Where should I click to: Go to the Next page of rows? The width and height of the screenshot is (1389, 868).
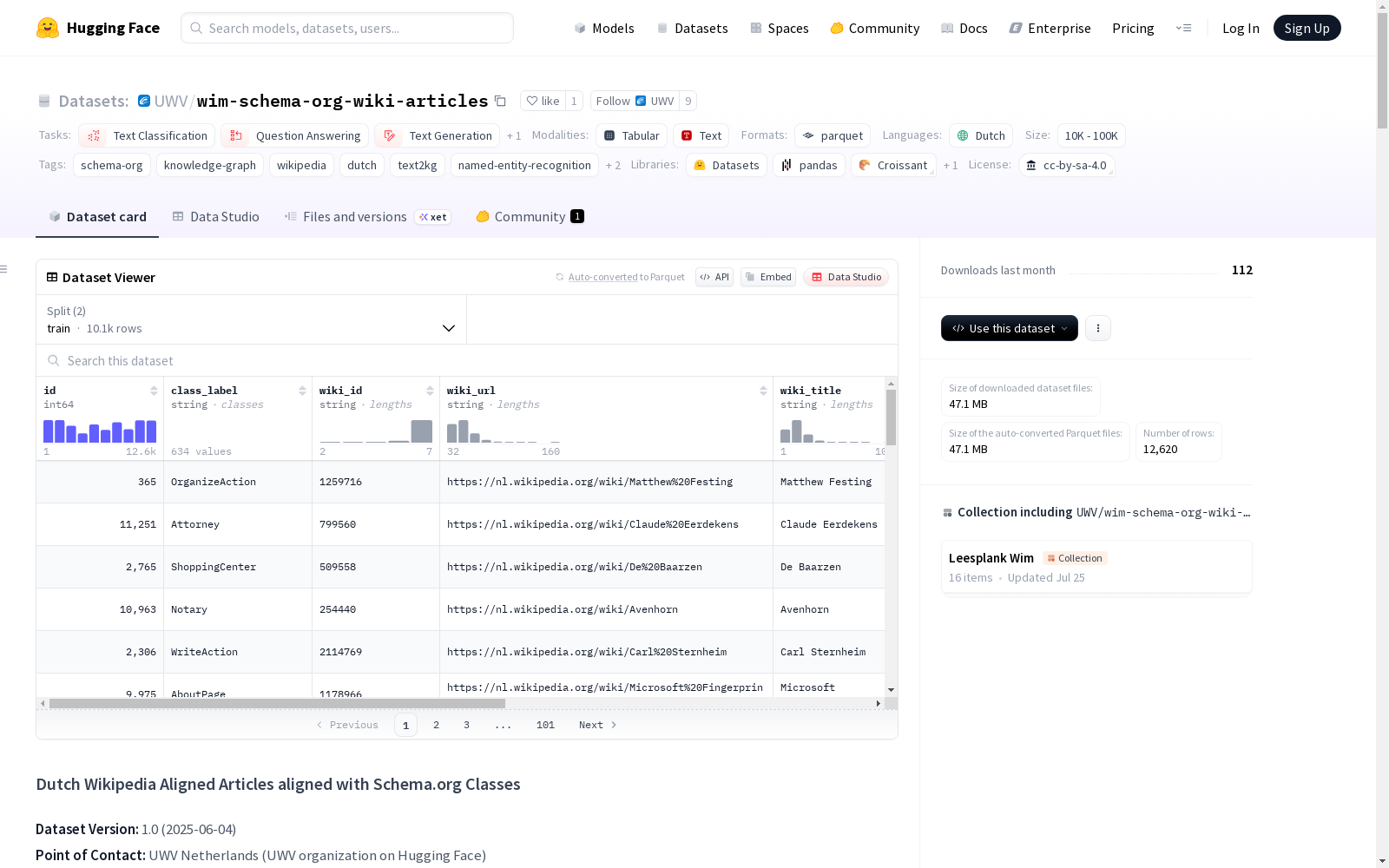click(x=598, y=725)
